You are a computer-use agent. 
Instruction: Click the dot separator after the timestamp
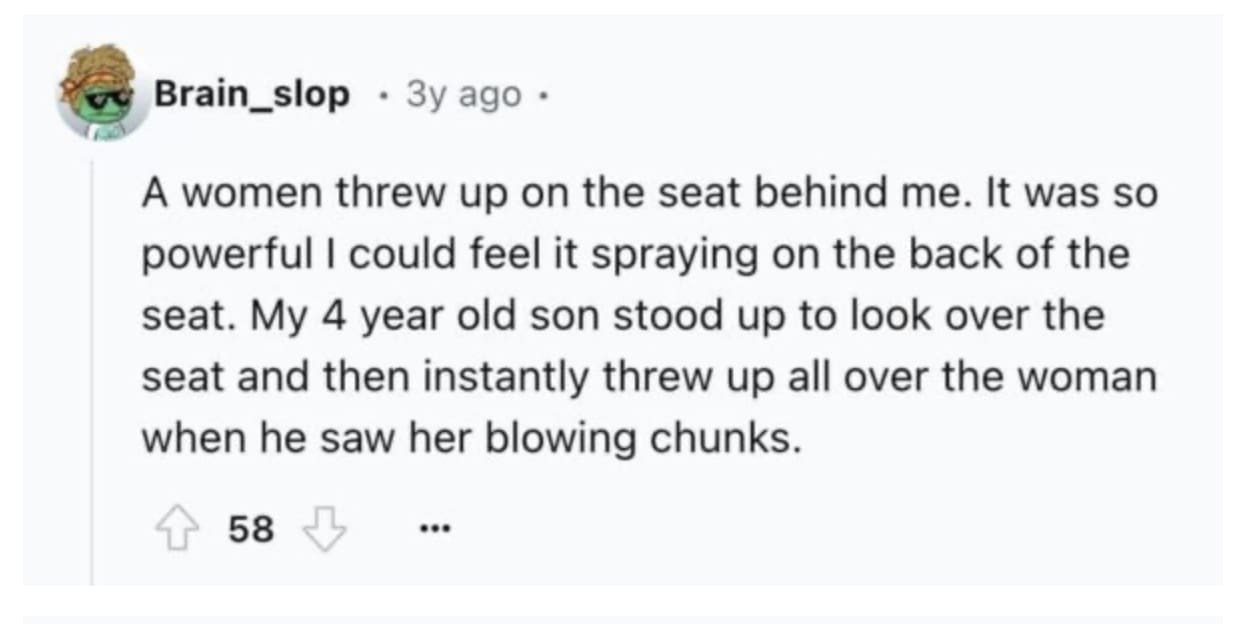546,95
